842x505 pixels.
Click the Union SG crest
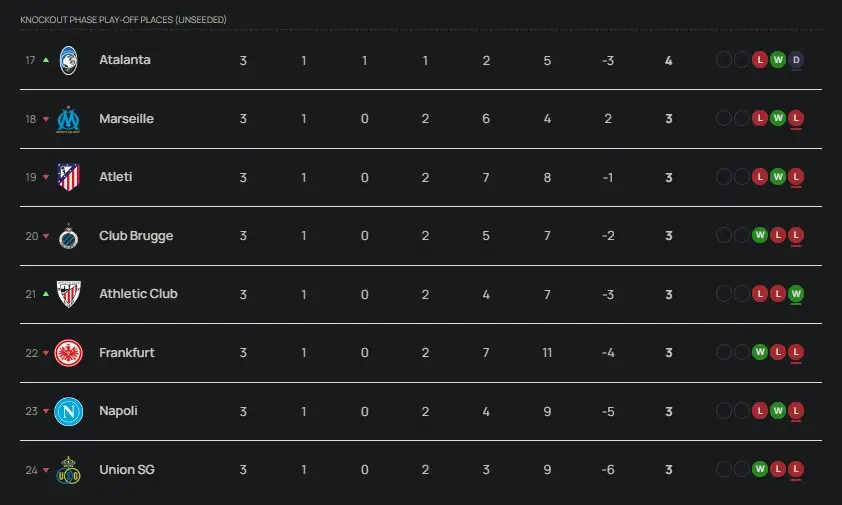68,469
